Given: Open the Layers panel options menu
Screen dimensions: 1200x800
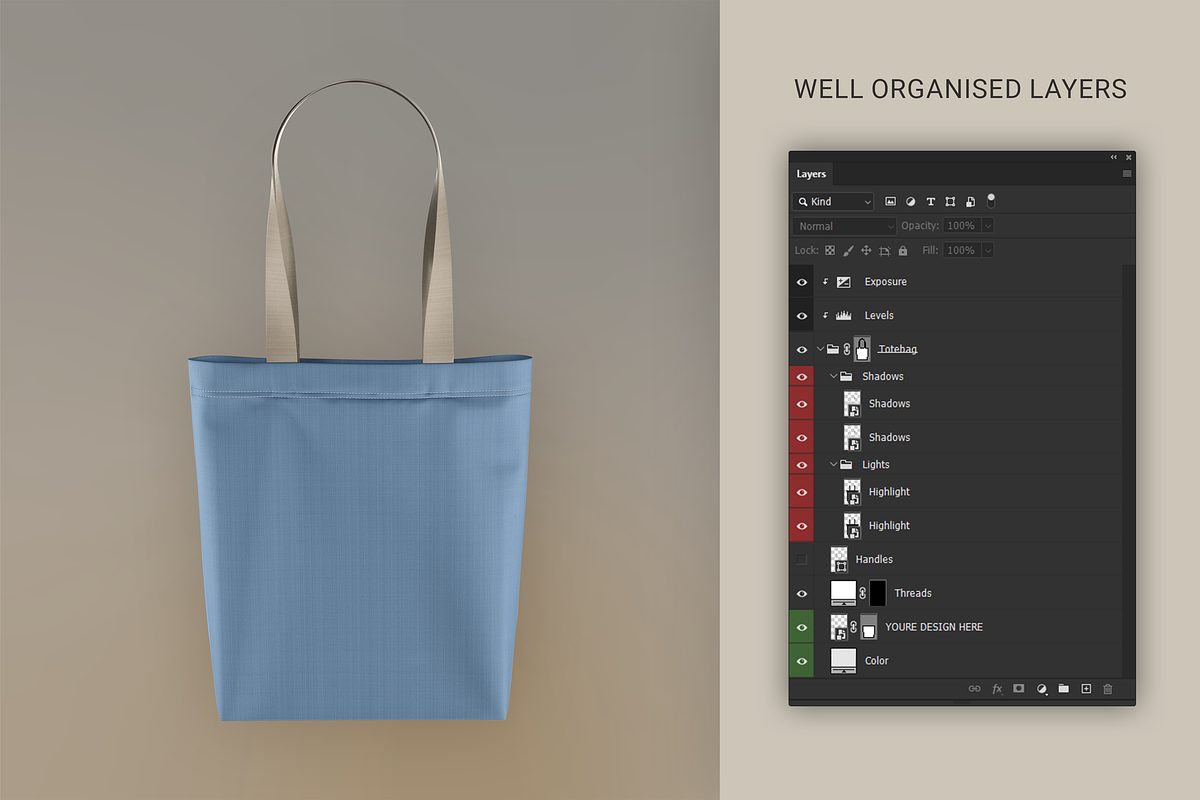Looking at the screenshot, I should coord(1127,174).
